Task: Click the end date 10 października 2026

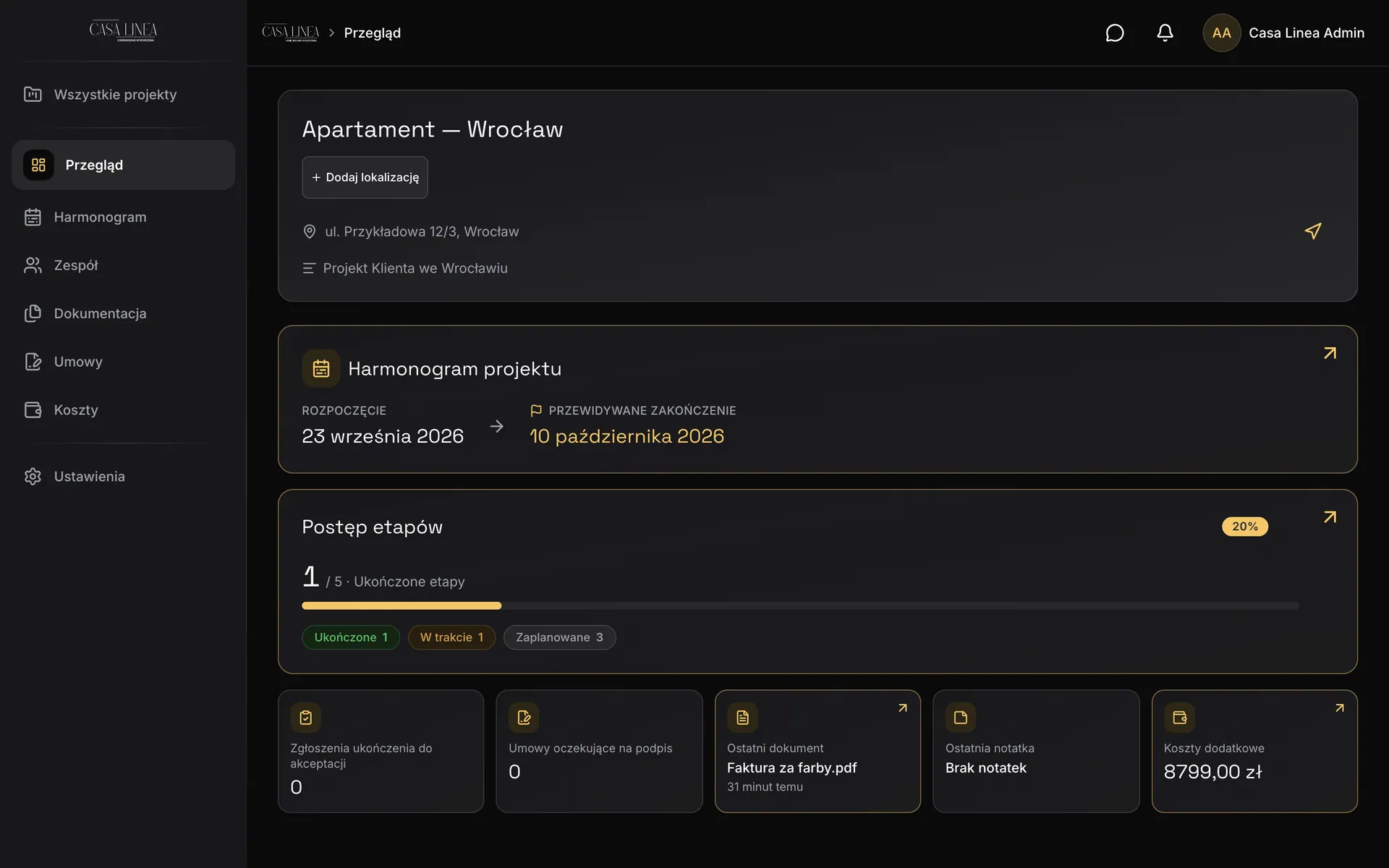Action: coord(626,436)
